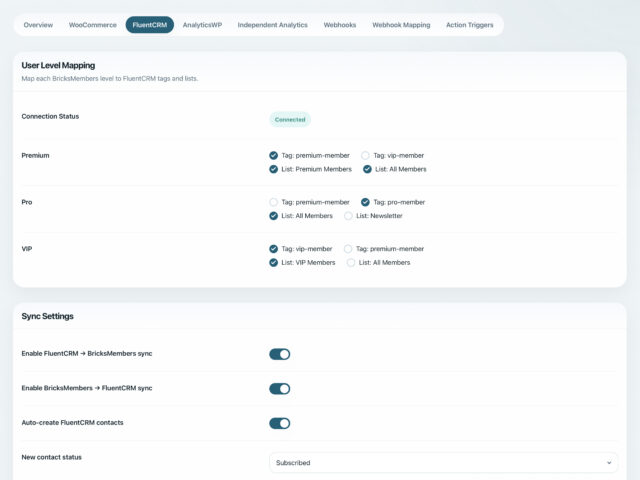Click the VIP level row label
Viewport: 640px width, 480px height.
27,249
